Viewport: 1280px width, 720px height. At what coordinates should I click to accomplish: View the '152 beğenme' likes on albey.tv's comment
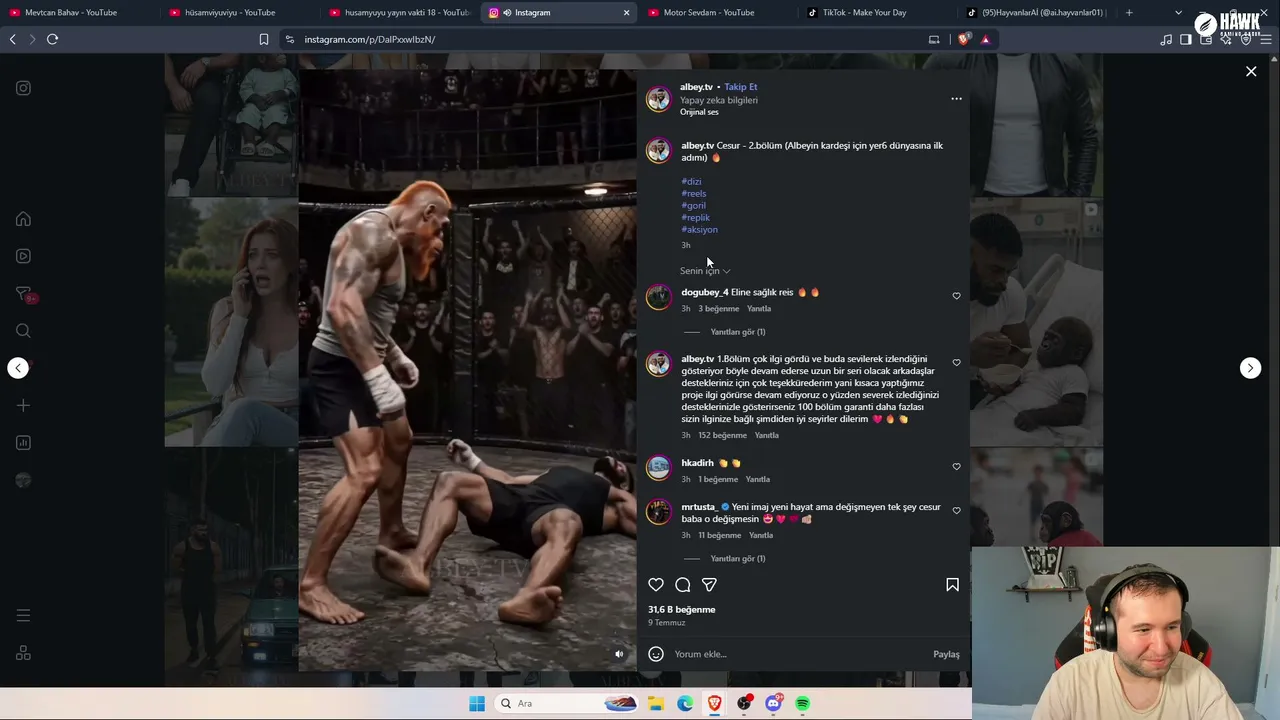tap(722, 436)
